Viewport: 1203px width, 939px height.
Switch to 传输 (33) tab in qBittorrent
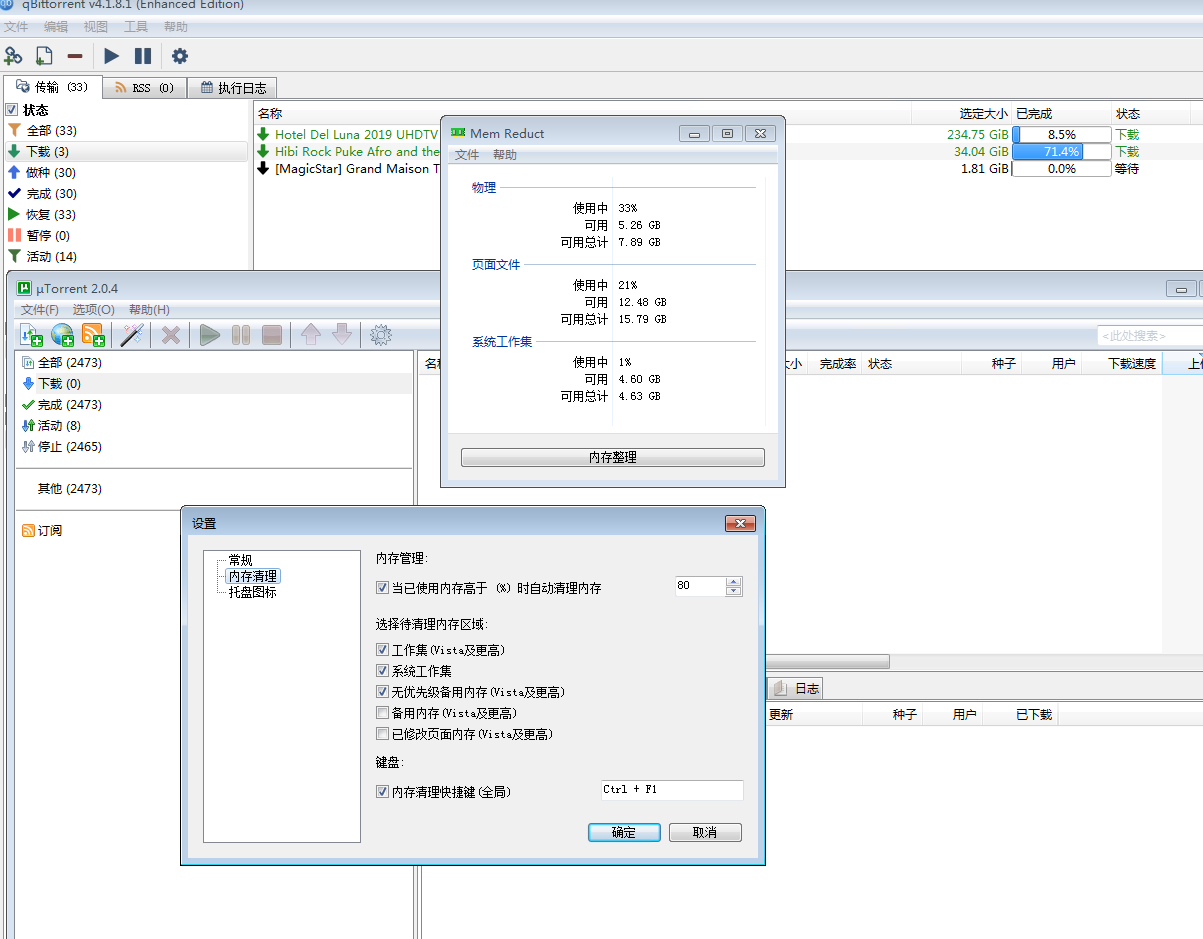point(51,87)
